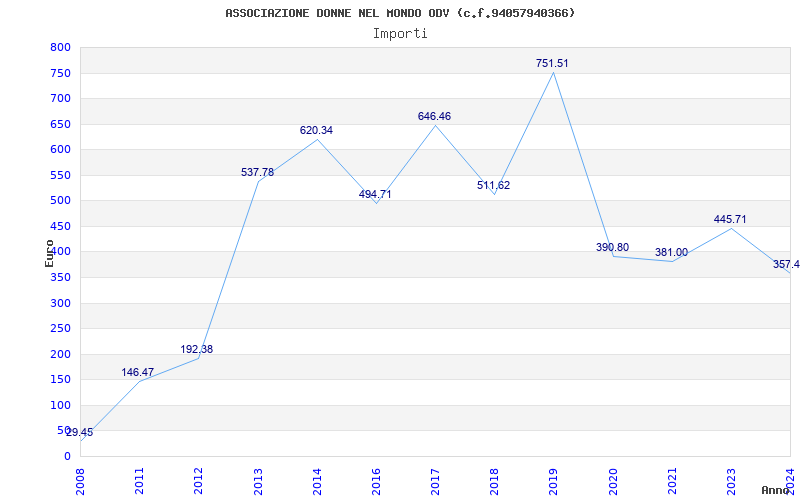The height and width of the screenshot is (500, 800).
Task: Click the x-axis year 2020
Action: pos(613,481)
